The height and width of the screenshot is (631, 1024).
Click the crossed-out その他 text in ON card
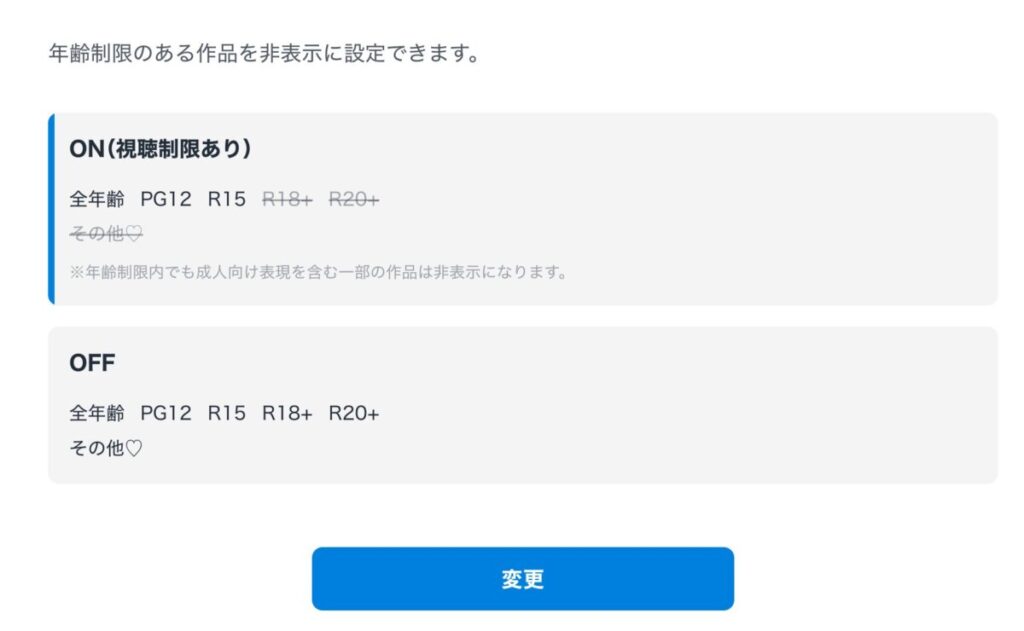96,235
